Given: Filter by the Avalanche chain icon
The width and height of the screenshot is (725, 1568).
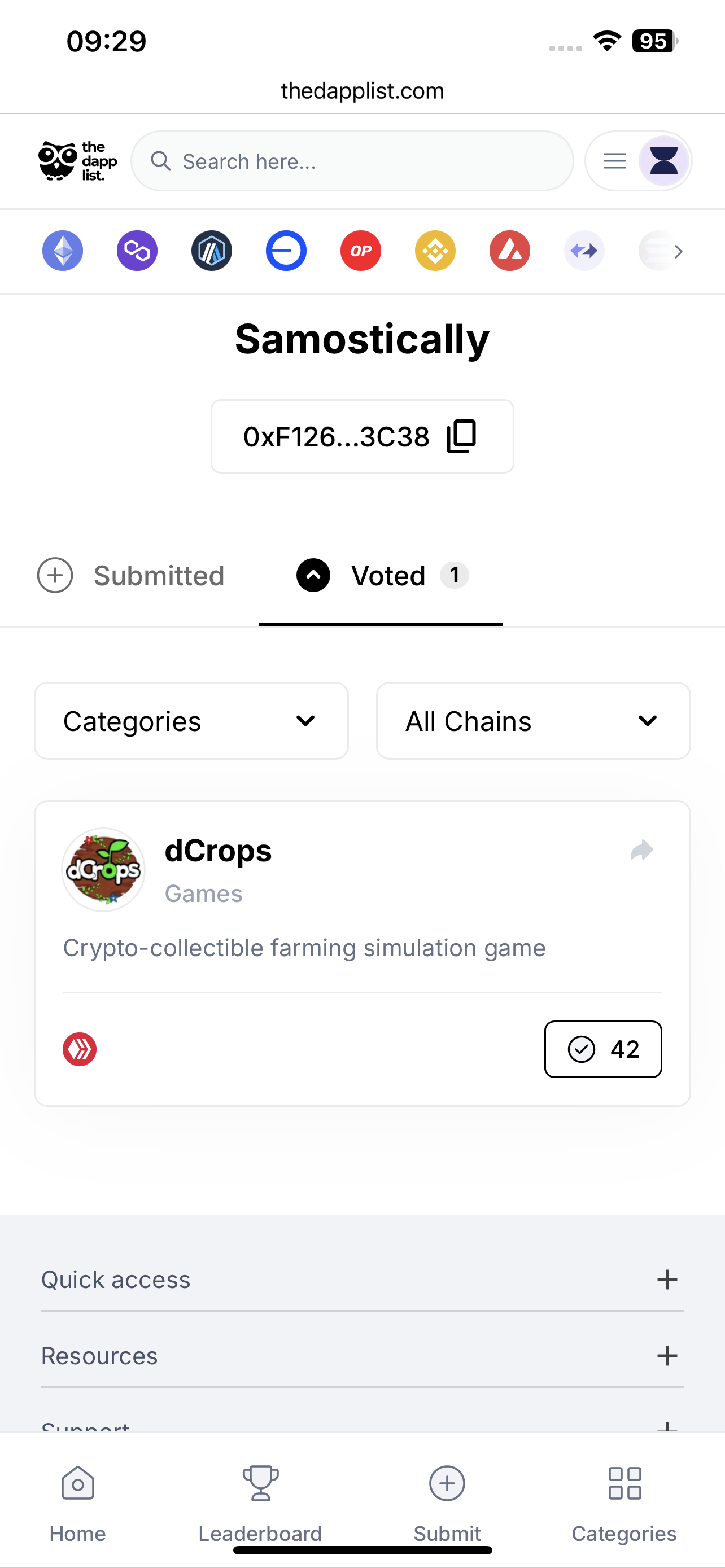Looking at the screenshot, I should (510, 251).
